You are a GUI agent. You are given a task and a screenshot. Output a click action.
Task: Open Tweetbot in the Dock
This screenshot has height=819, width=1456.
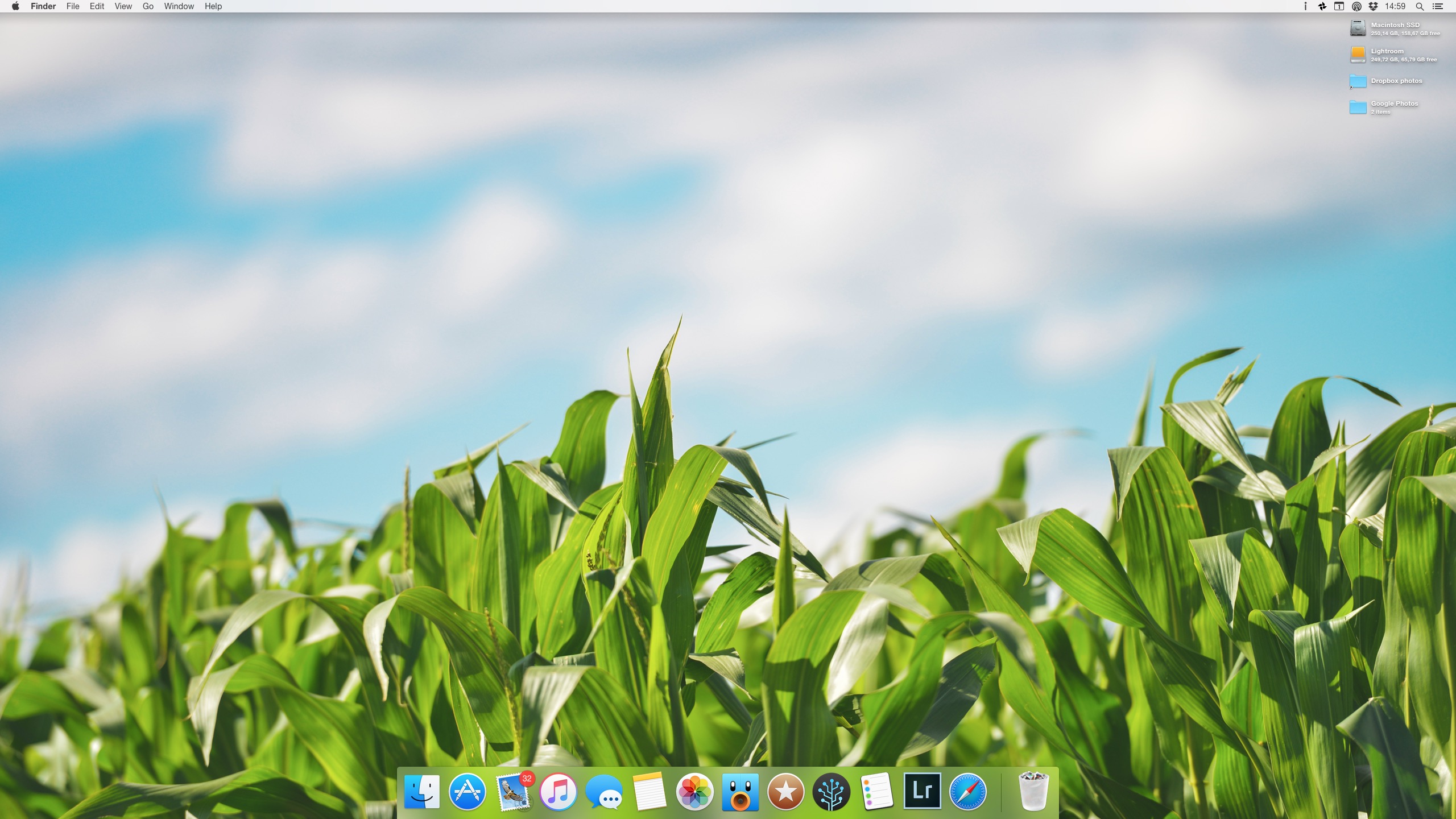tap(740, 792)
